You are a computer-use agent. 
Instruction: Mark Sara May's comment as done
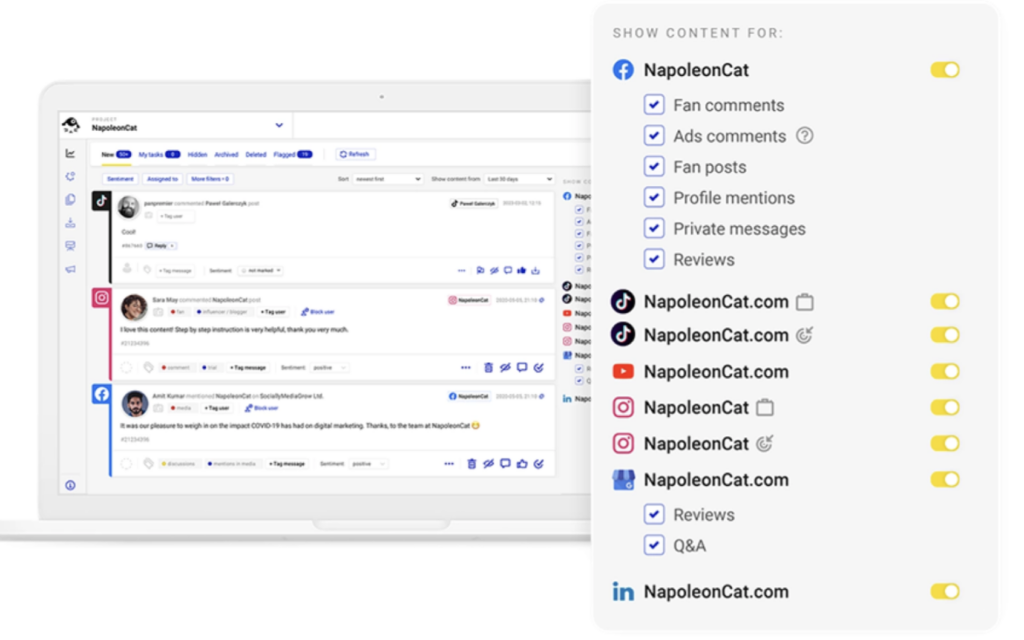(x=539, y=368)
